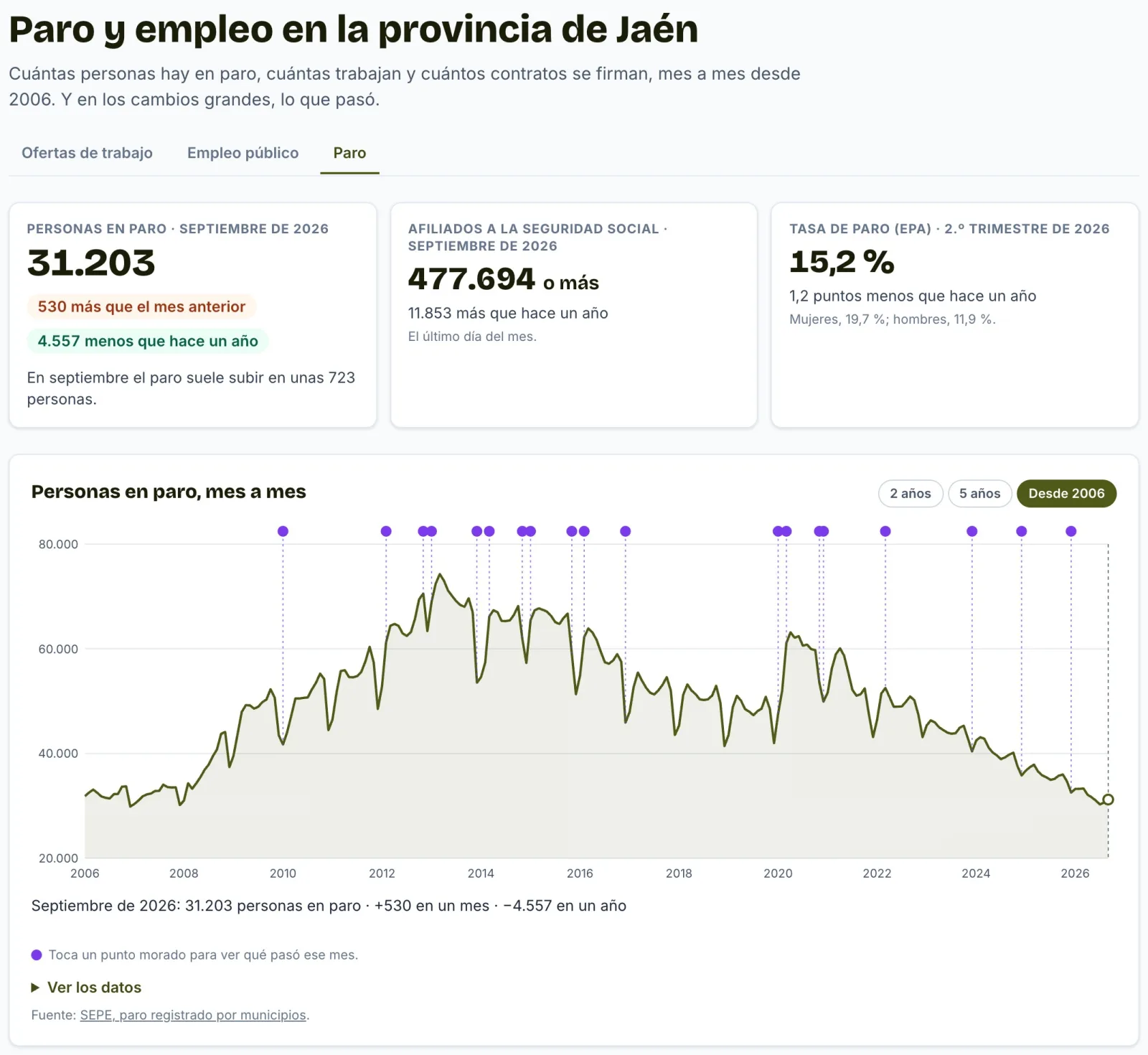Viewport: 1148px width, 1055px height.
Task: Click the 'El último día del mes.' note
Action: (x=472, y=337)
